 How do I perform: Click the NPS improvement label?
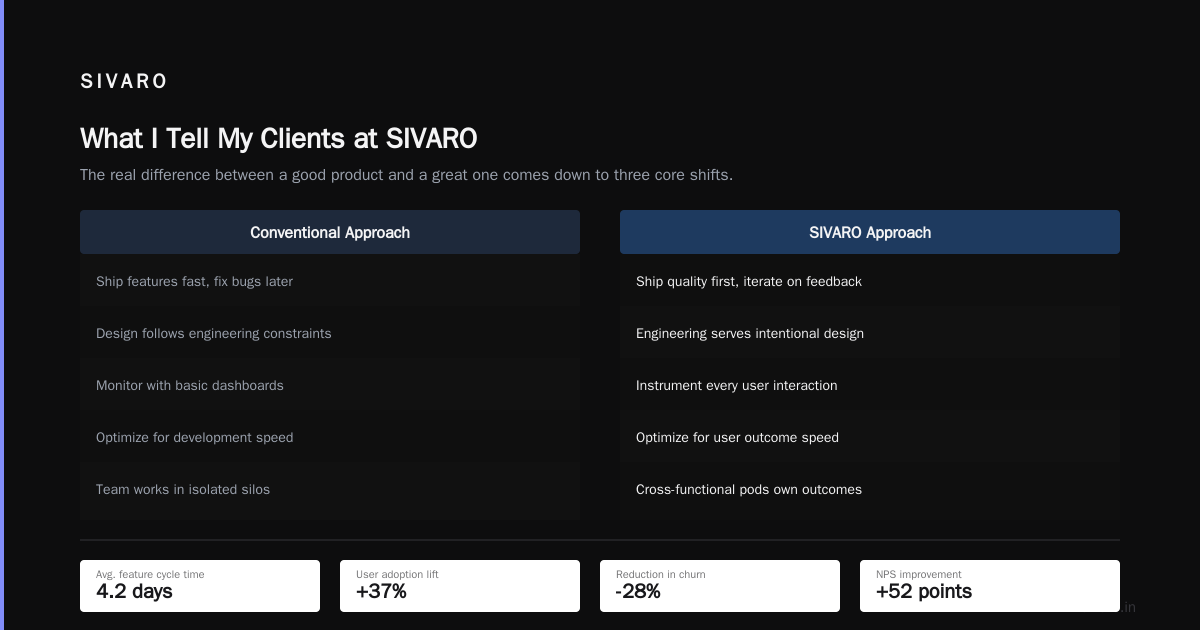coord(918,575)
